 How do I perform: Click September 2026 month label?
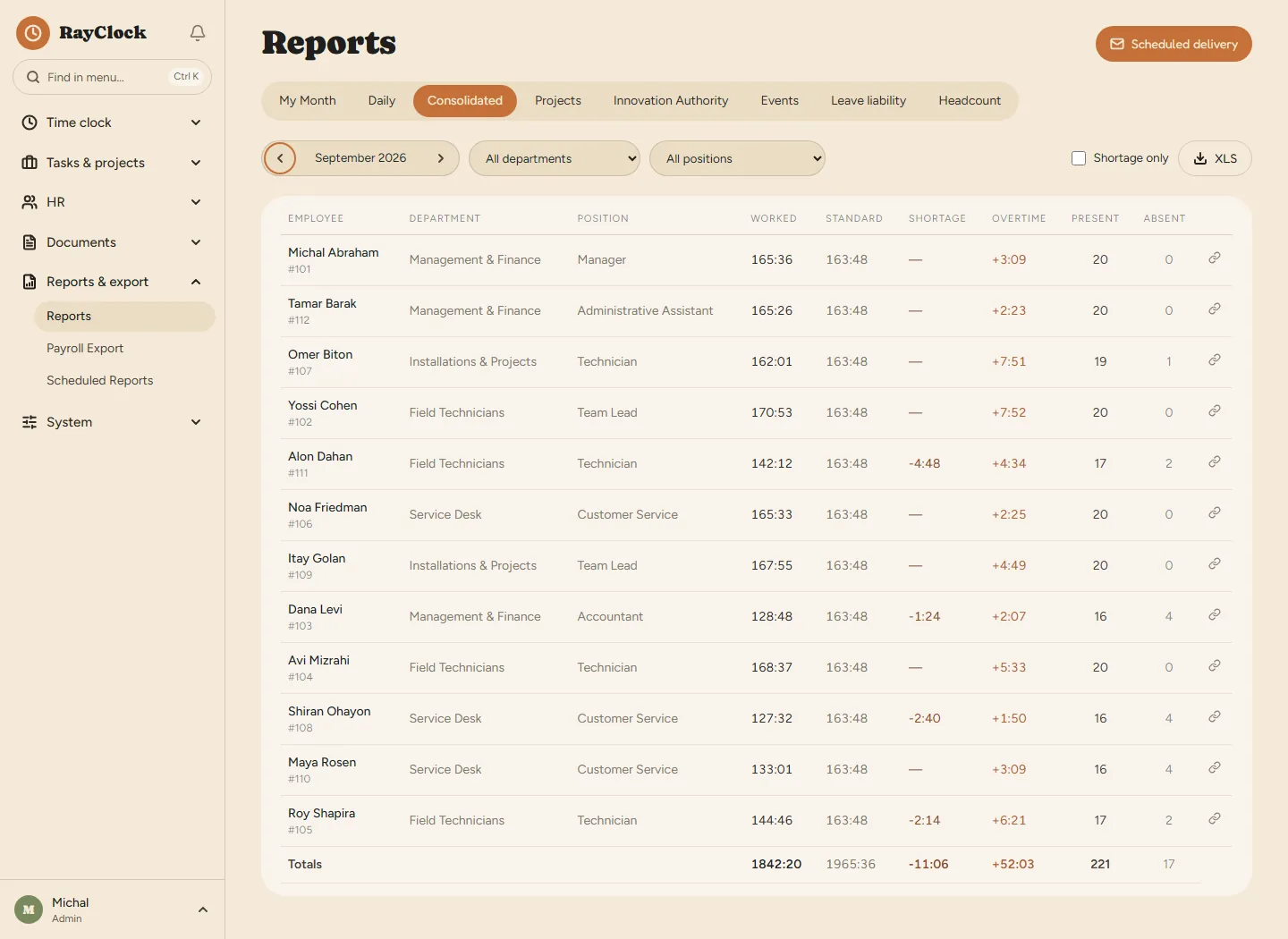pos(360,158)
